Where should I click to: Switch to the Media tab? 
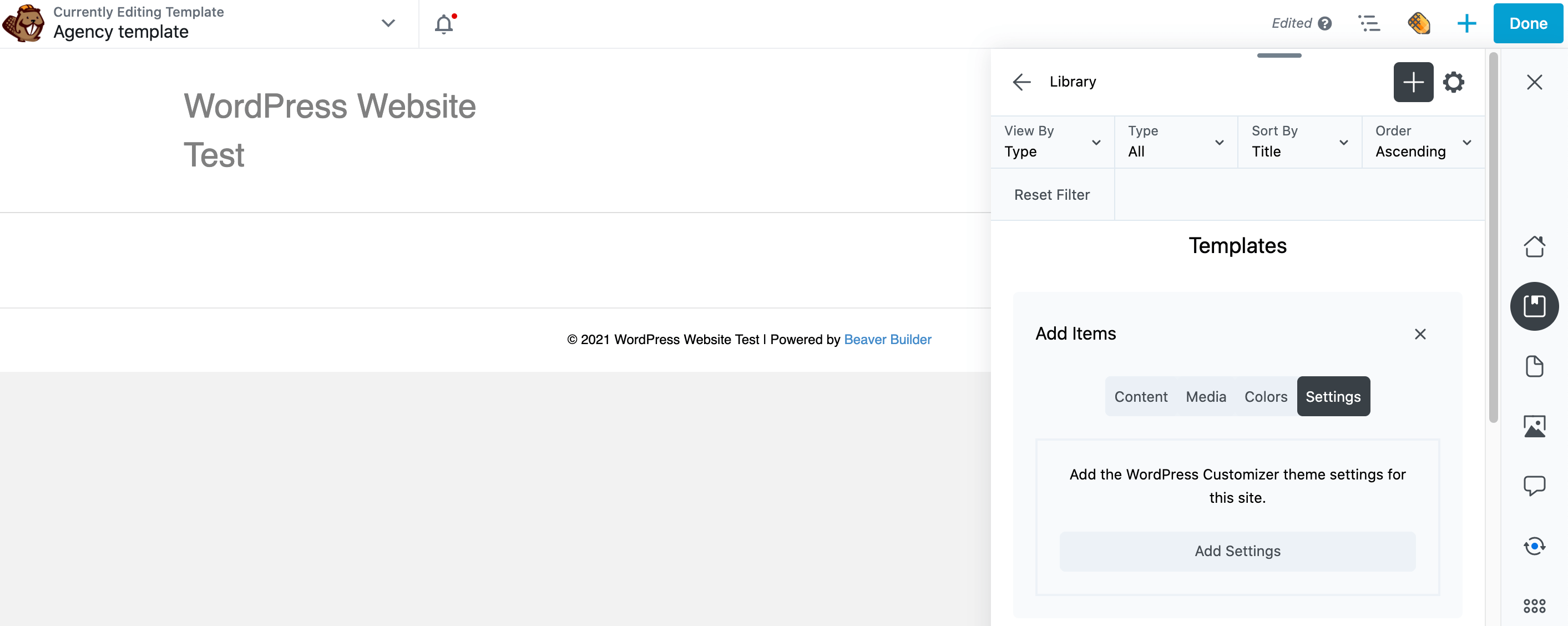click(1206, 396)
